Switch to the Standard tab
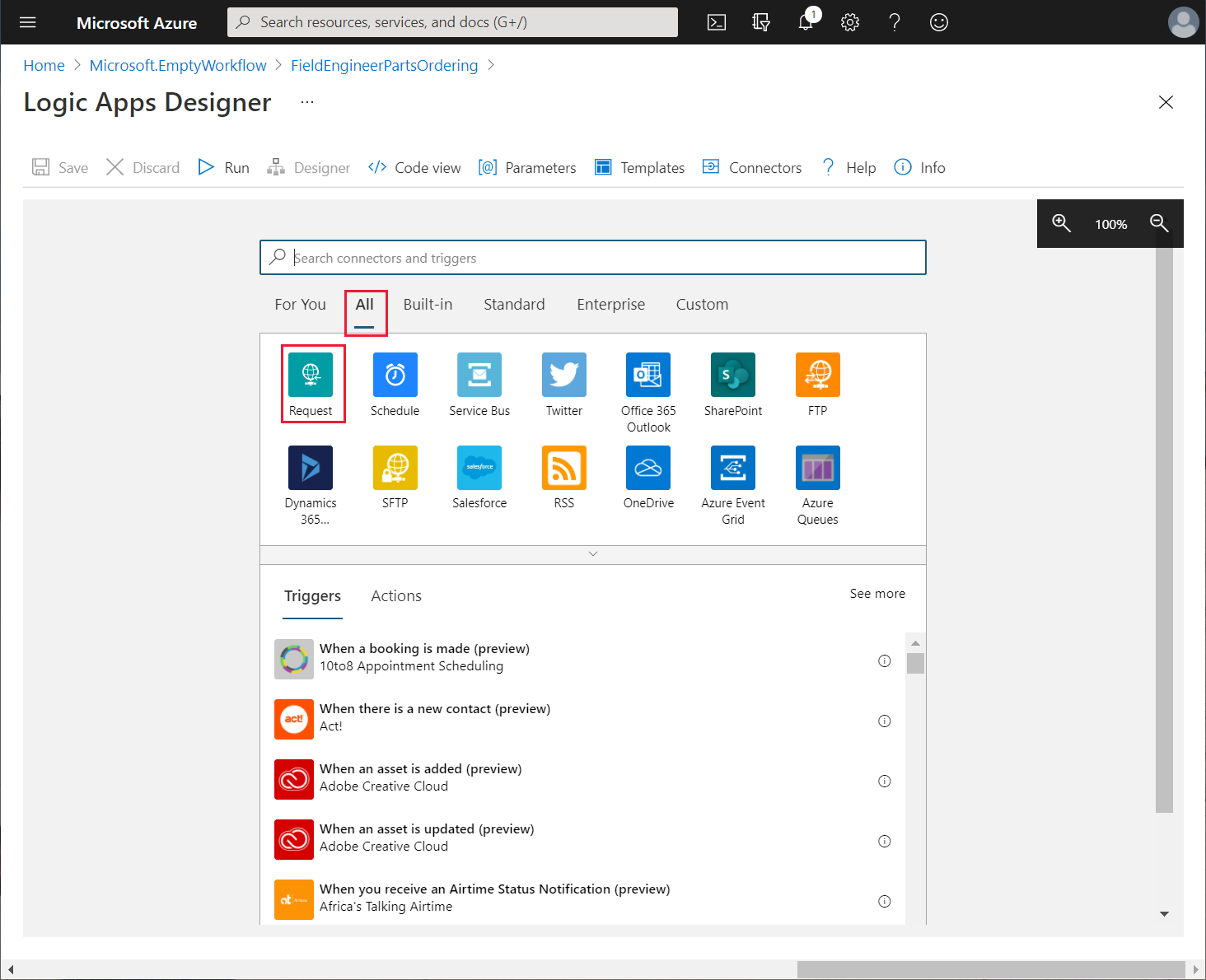The height and width of the screenshot is (980, 1206). 514,305
